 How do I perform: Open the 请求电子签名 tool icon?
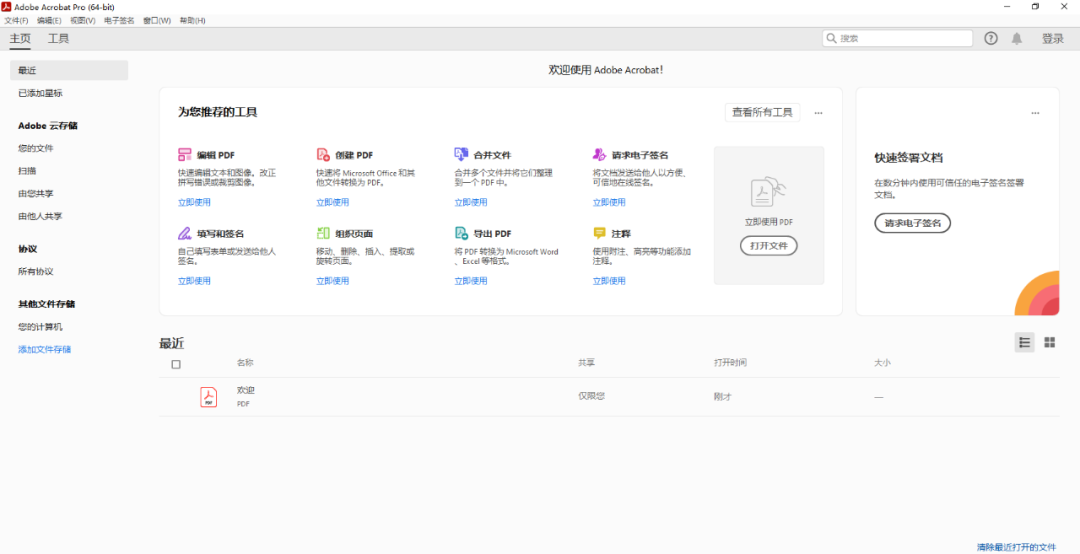(x=599, y=155)
